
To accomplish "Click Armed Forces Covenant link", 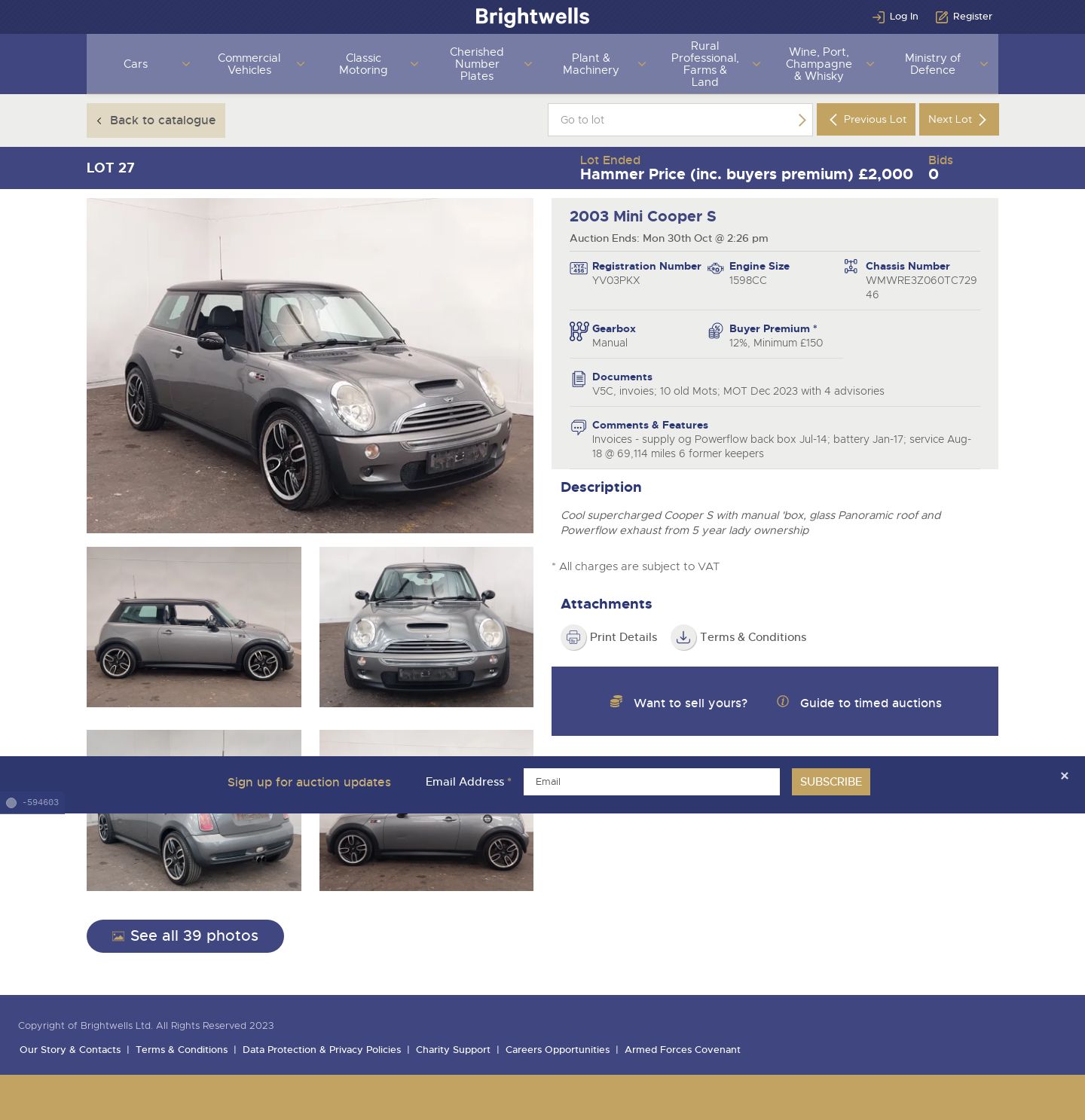I will (x=683, y=1050).
